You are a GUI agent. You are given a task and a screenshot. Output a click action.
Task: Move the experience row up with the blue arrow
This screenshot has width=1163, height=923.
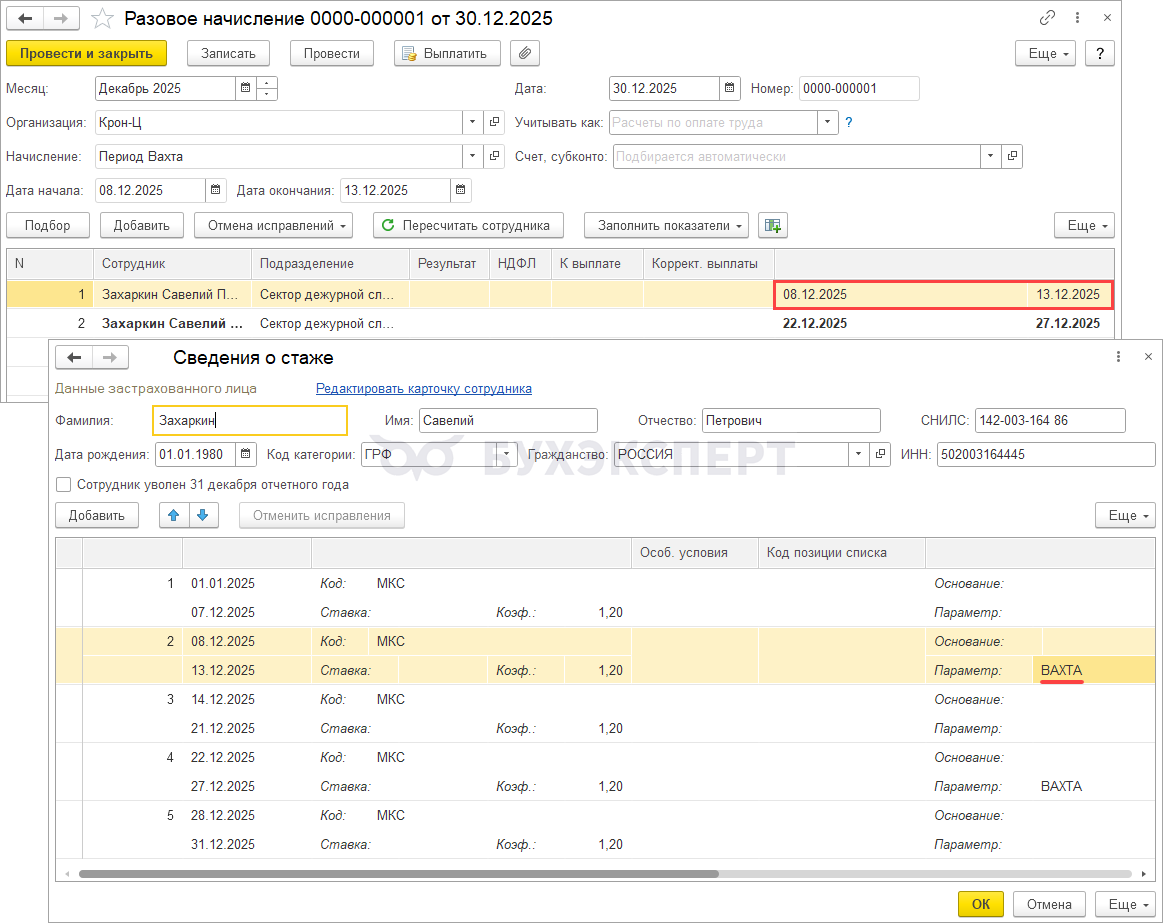[x=174, y=515]
